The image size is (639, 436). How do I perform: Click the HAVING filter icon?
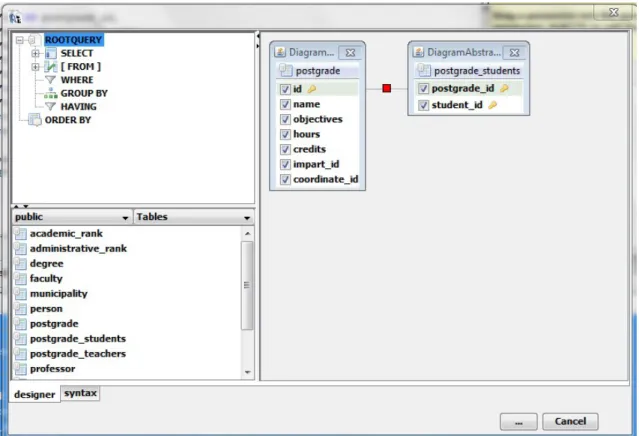point(51,107)
